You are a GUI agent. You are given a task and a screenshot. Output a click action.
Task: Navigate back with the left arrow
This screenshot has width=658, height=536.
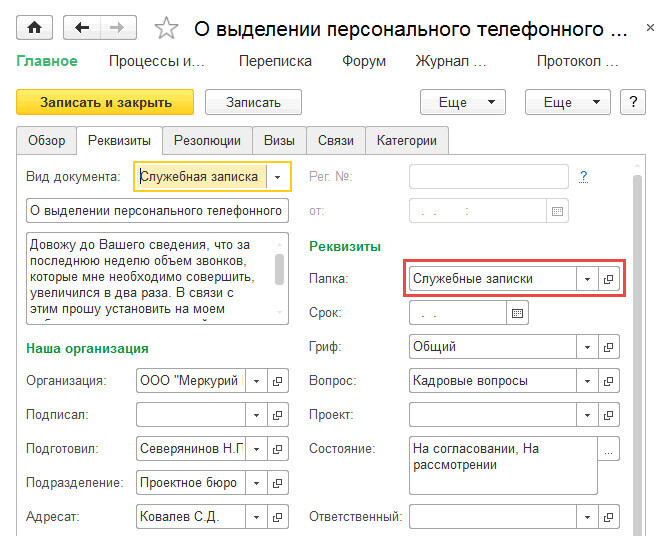82,28
